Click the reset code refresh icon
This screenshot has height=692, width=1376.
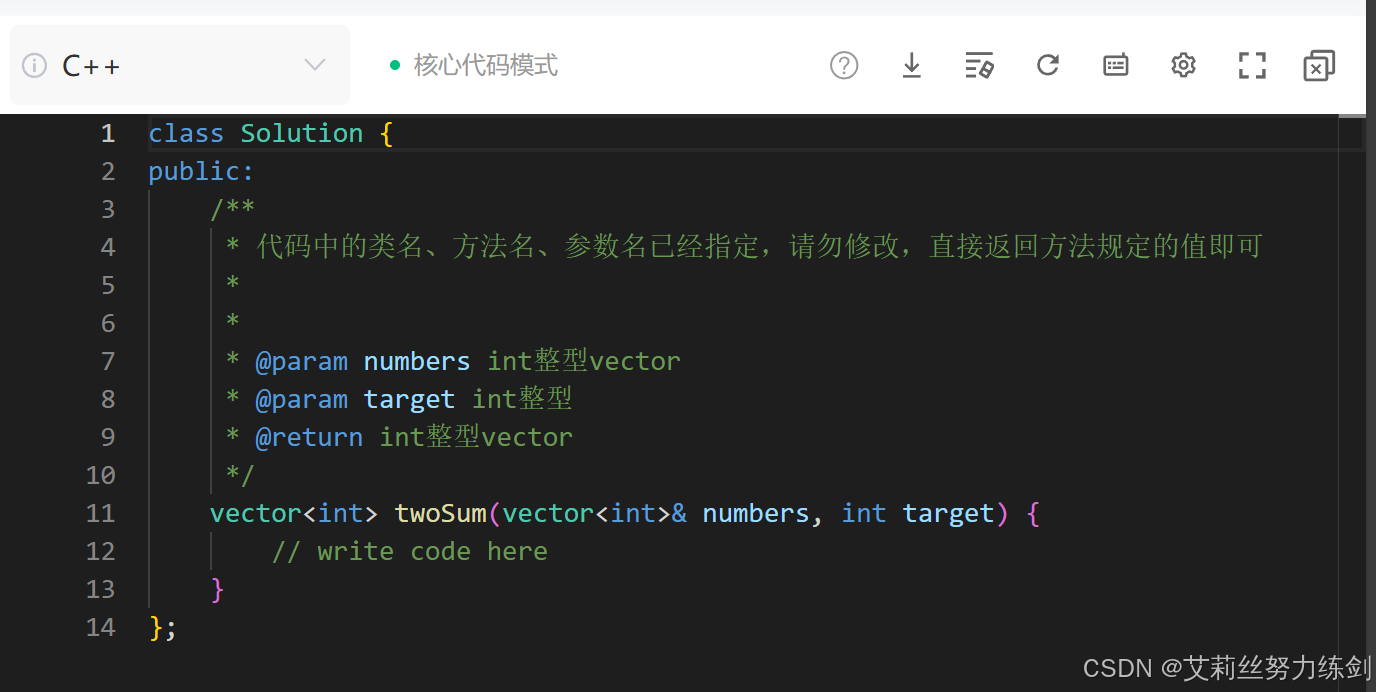tap(1047, 66)
